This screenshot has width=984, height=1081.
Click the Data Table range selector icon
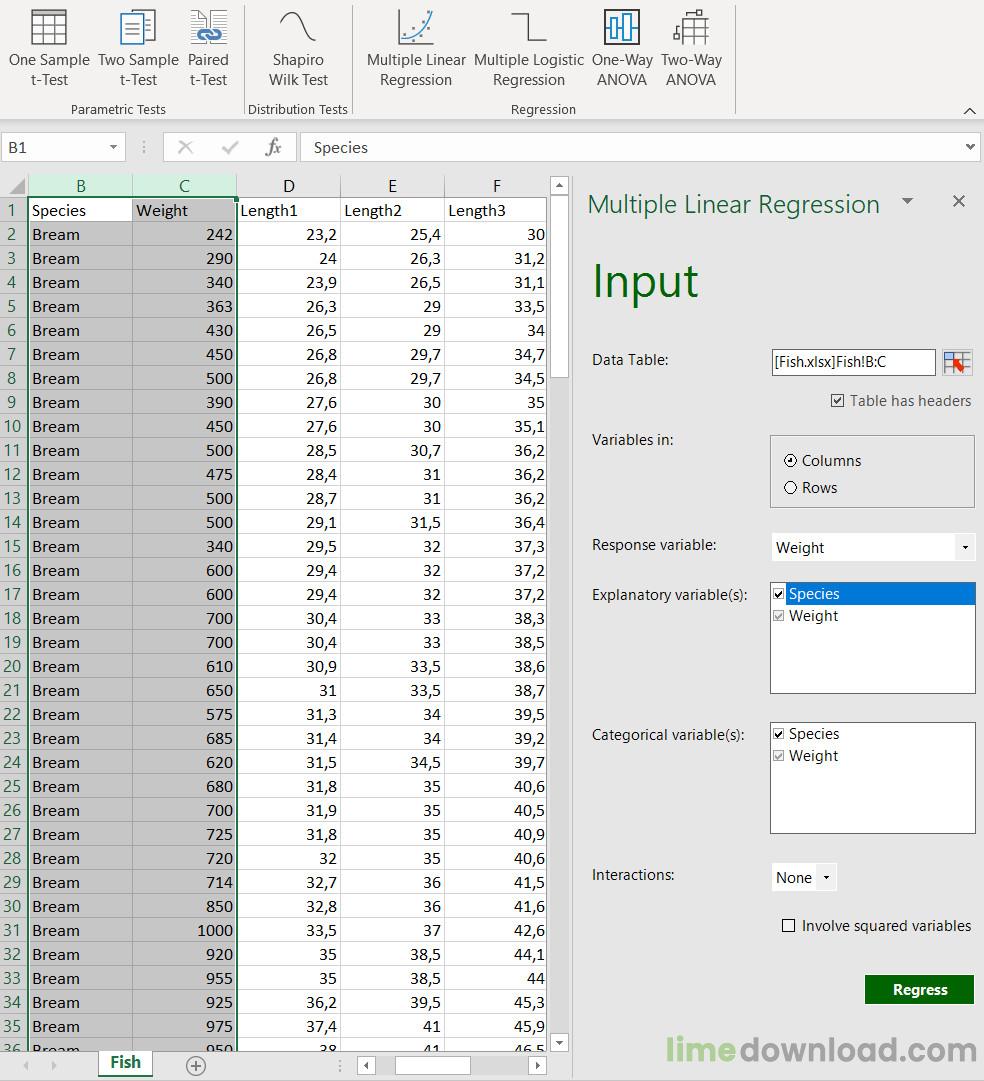coord(957,362)
